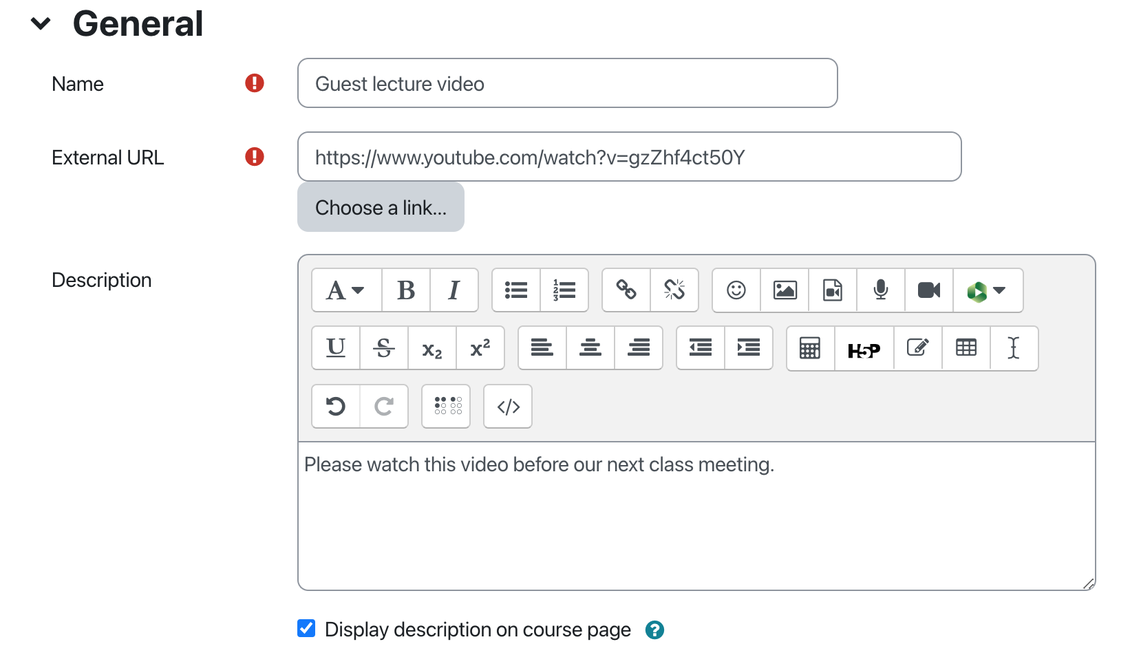Uncheck Display description on course page
Image resolution: width=1130 pixels, height=666 pixels.
click(306, 629)
